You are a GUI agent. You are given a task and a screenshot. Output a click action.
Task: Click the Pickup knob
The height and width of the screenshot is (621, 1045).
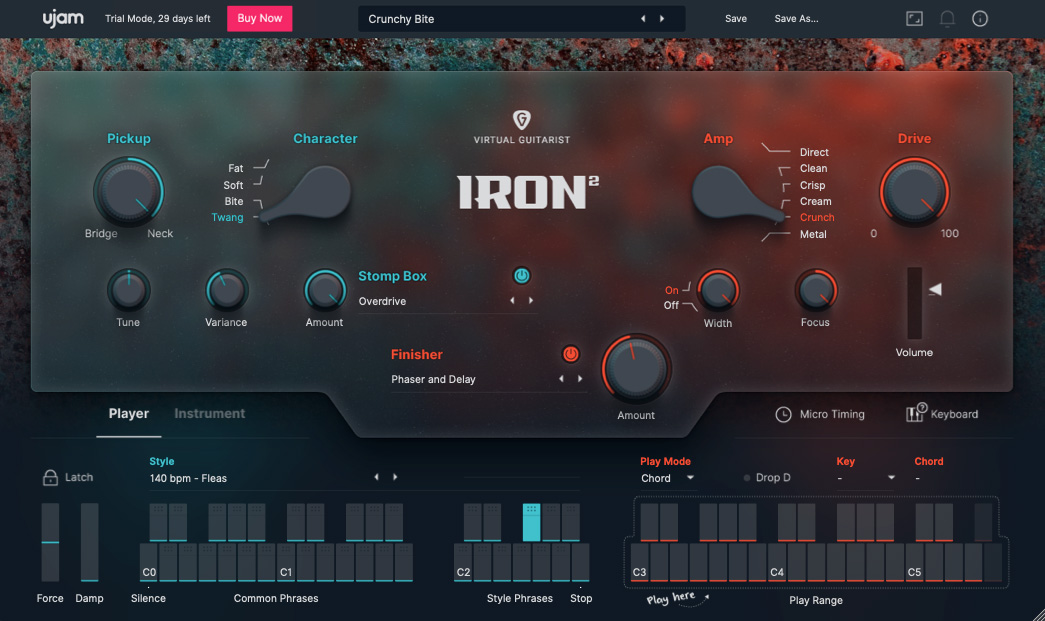[x=129, y=192]
